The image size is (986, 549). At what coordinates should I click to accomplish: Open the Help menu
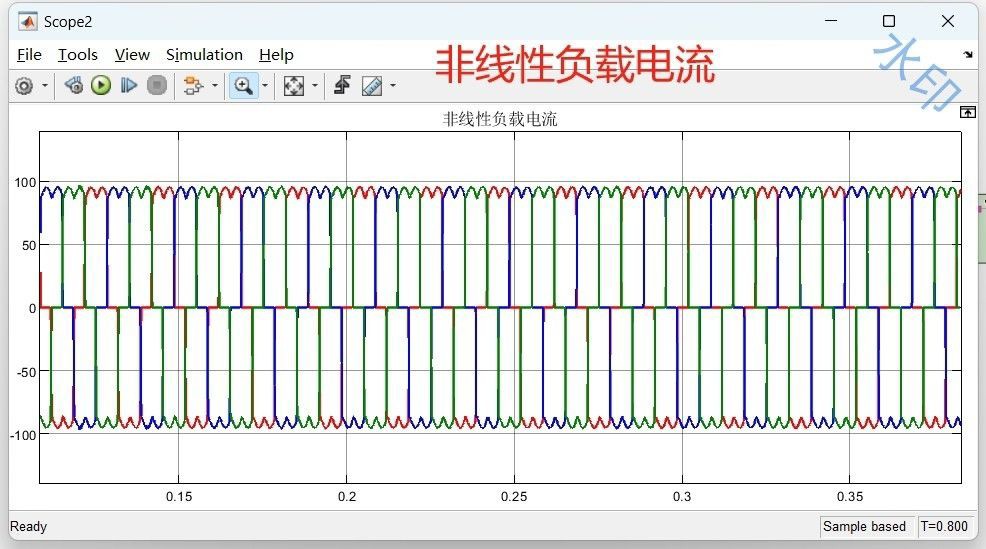(x=276, y=55)
